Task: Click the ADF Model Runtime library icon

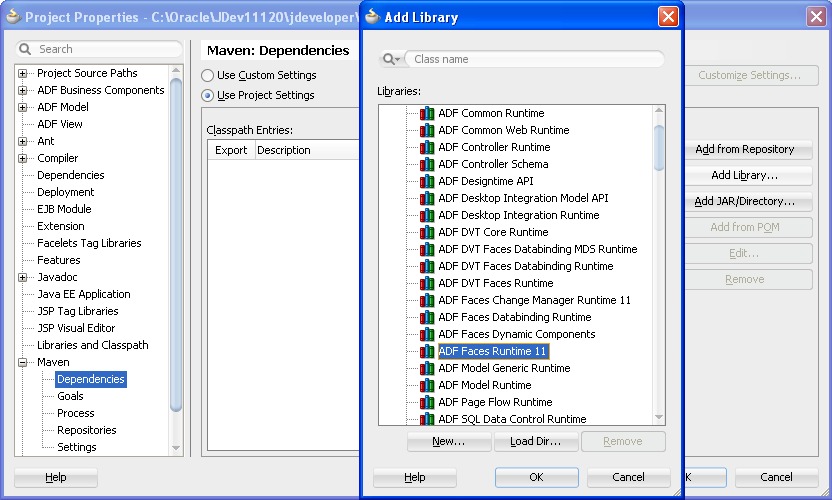Action: (427, 385)
